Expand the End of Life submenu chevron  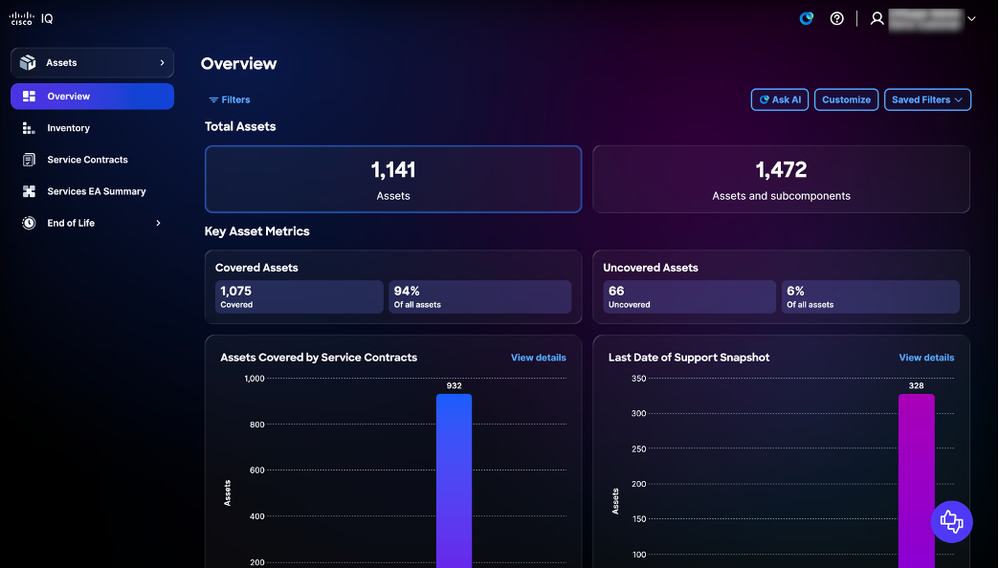point(158,223)
